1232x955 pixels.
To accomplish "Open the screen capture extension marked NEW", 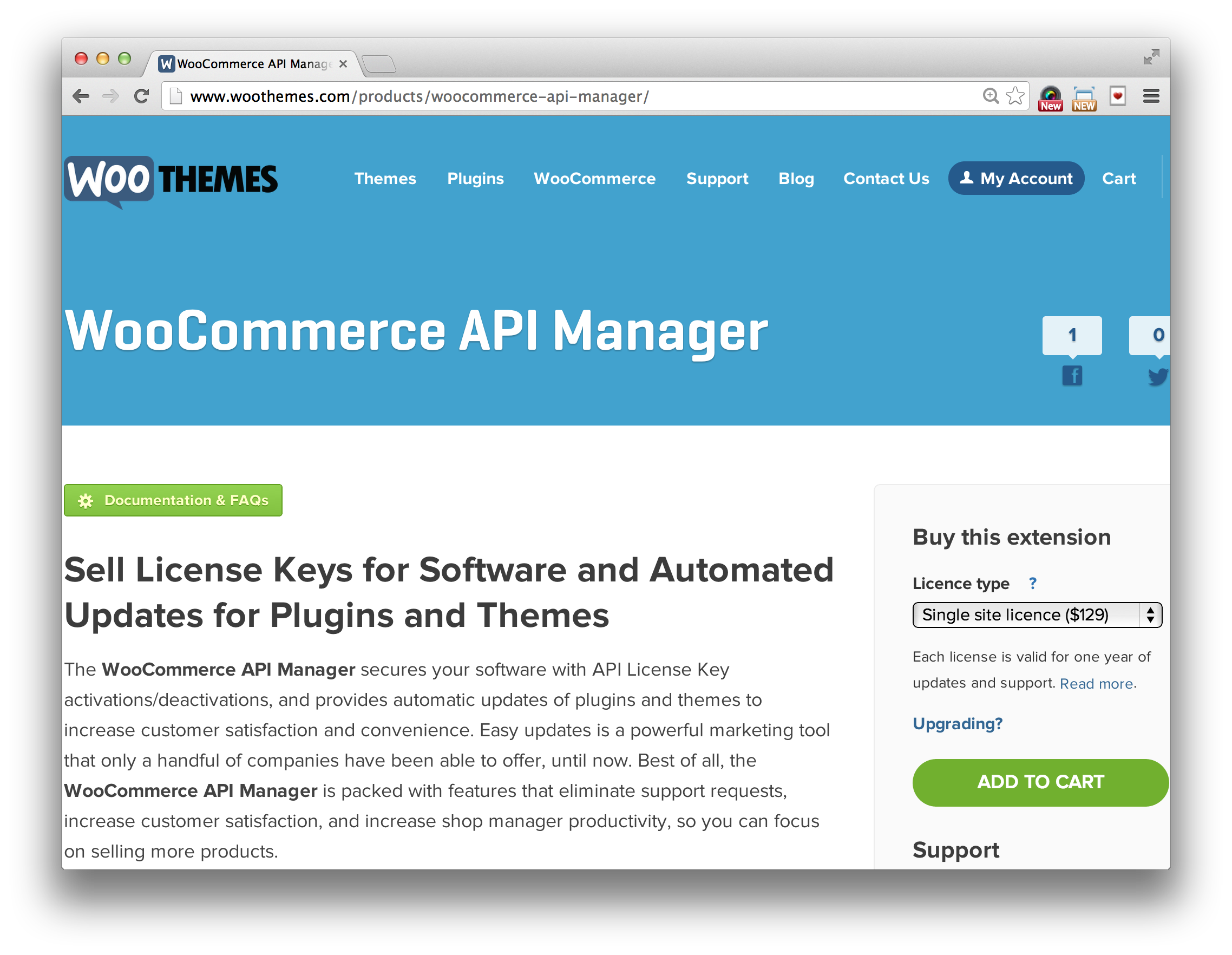I will (x=1084, y=97).
